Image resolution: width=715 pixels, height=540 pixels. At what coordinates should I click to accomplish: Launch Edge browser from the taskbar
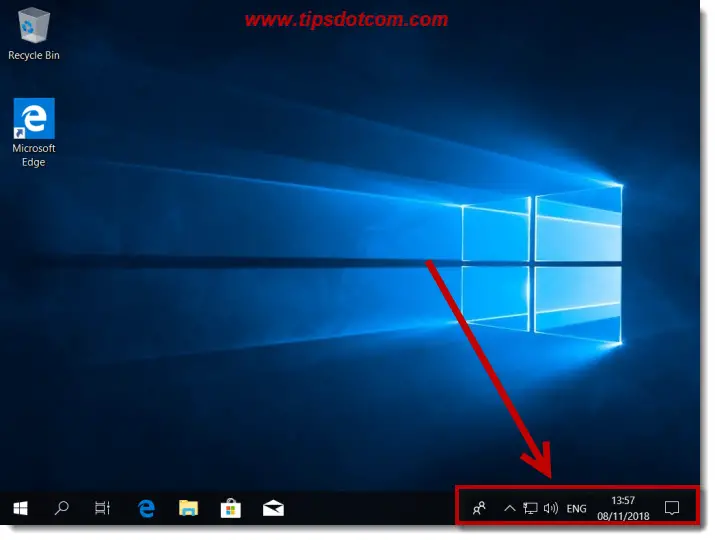point(146,508)
